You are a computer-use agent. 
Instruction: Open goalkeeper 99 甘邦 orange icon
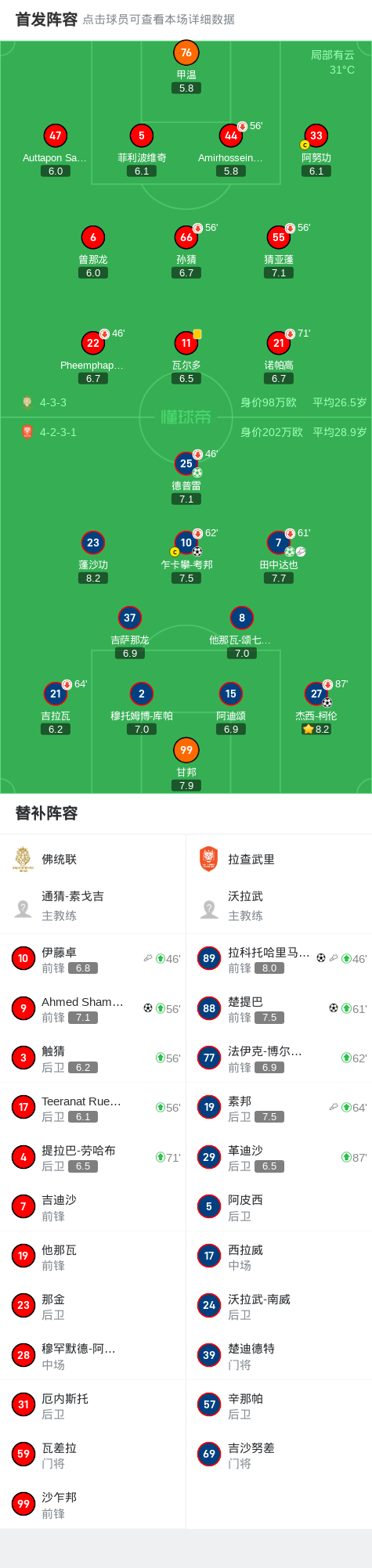point(186,750)
